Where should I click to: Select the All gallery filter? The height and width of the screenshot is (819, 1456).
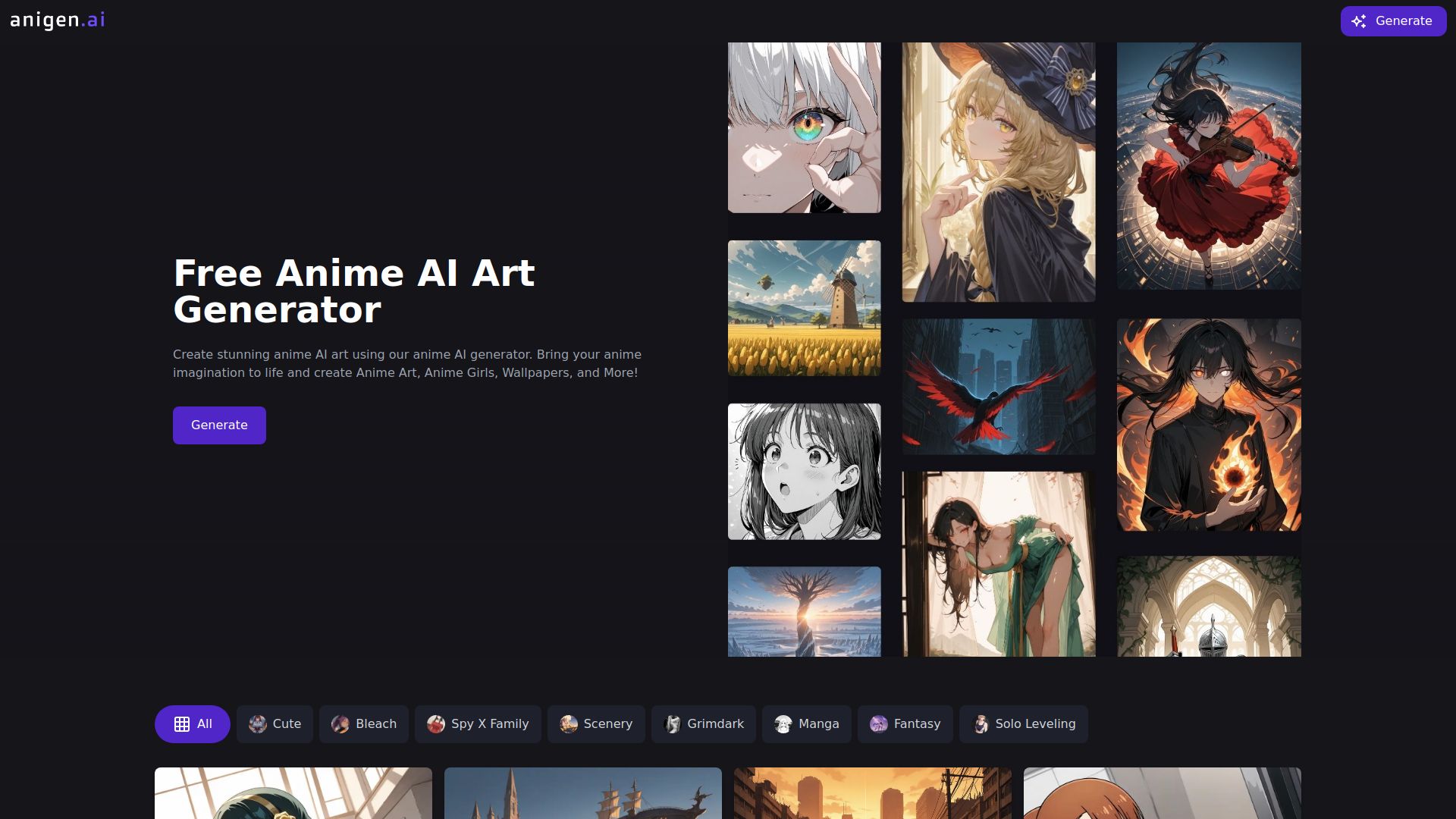click(192, 723)
